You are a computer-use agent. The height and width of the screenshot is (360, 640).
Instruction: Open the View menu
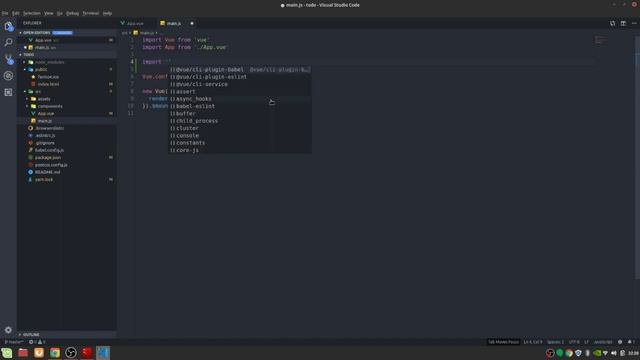click(49, 13)
